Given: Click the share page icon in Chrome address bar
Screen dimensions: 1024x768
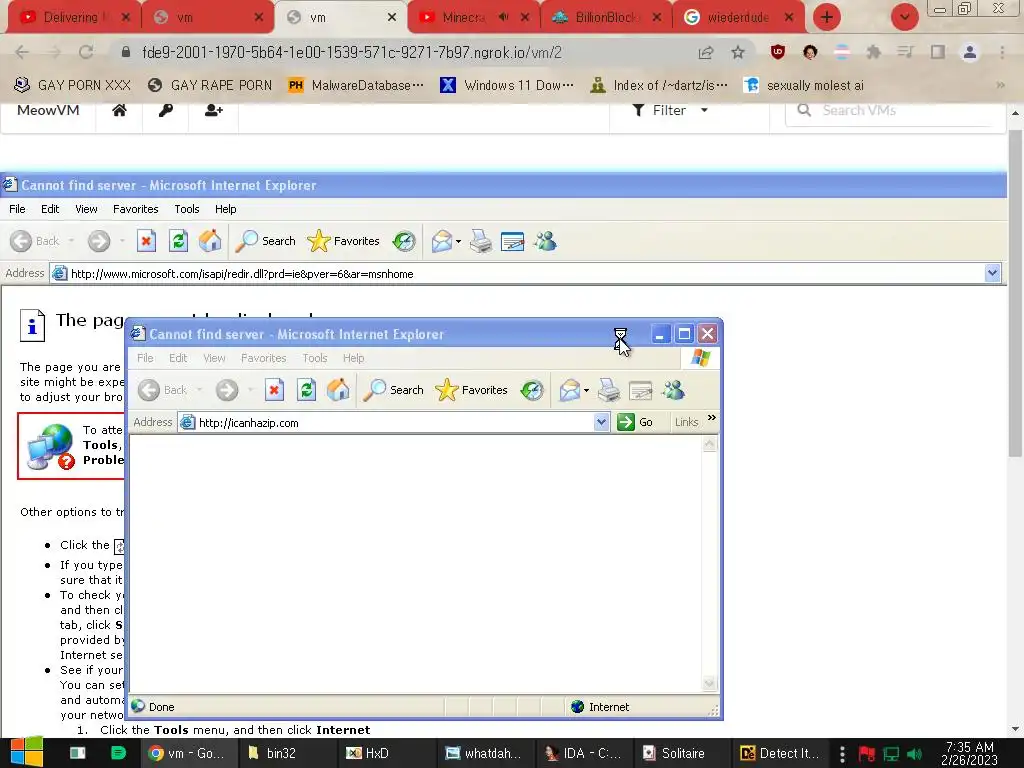Looking at the screenshot, I should (x=706, y=52).
